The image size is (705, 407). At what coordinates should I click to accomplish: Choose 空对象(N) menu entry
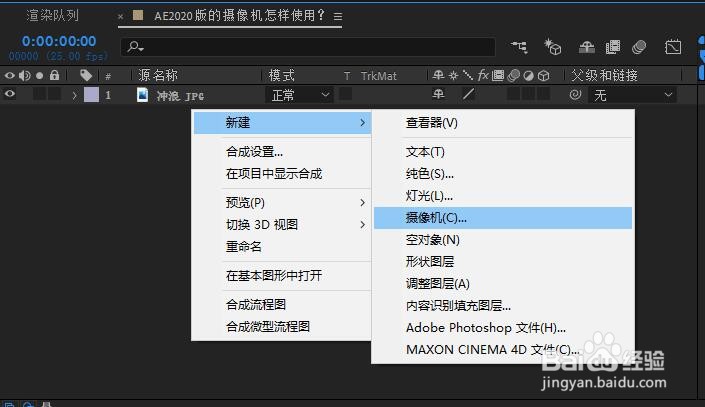click(x=503, y=240)
